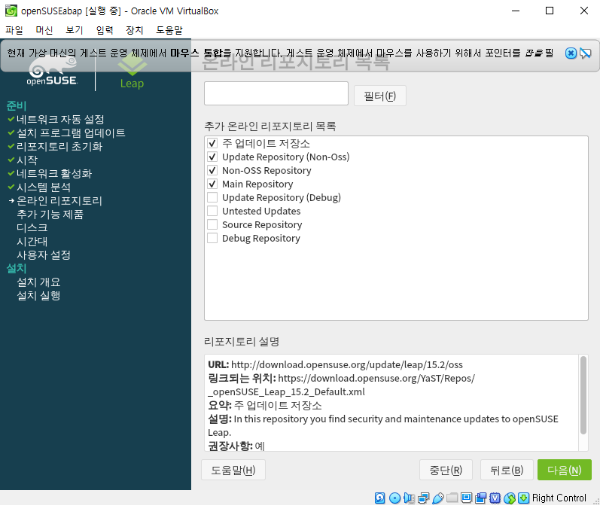Click the 추가 기능 제품 sidebar step

point(50,214)
